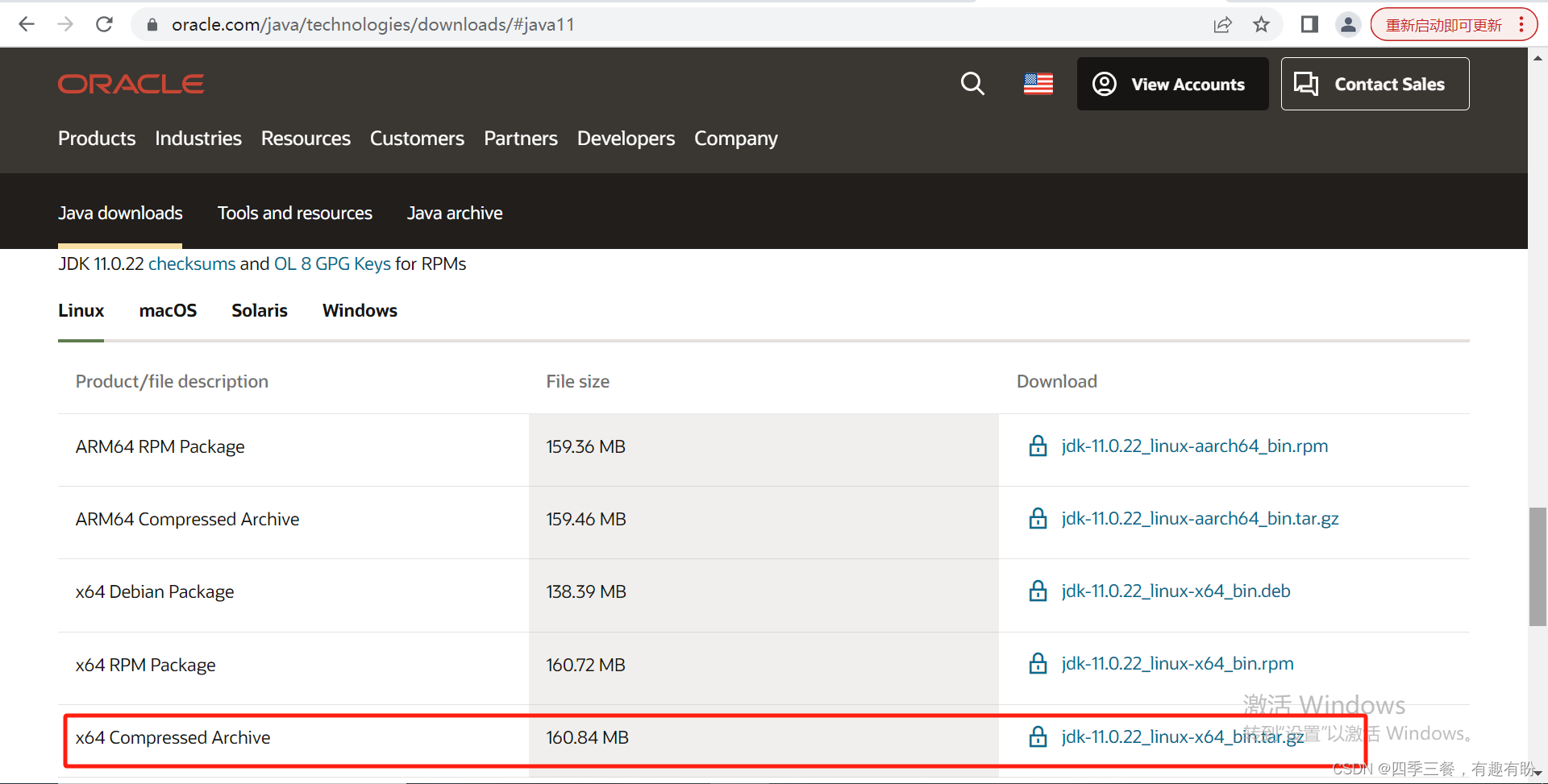
Task: Open the OL 8 GPG Keys link
Action: pos(332,263)
